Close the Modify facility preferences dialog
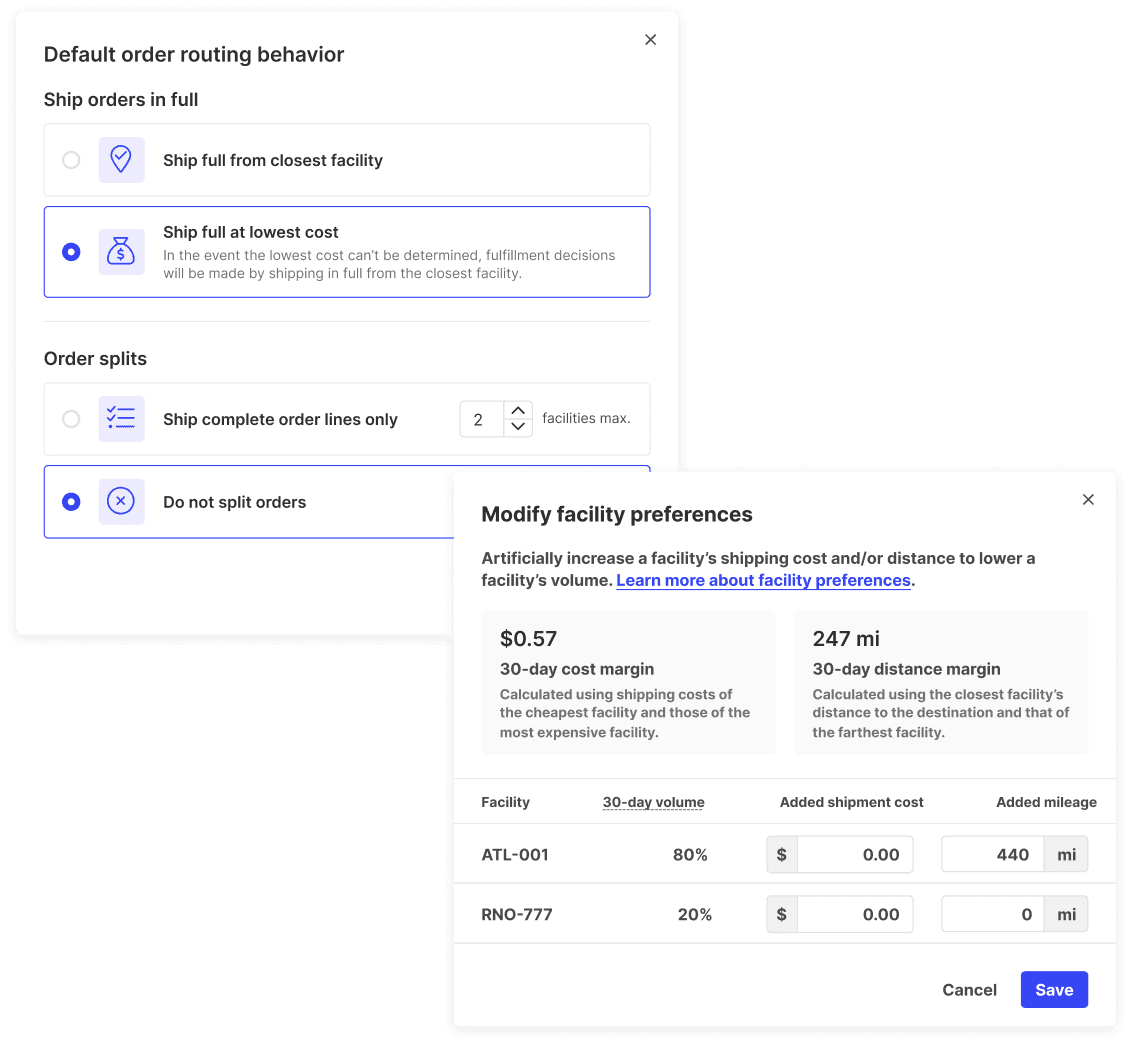1130x1044 pixels. [1088, 499]
